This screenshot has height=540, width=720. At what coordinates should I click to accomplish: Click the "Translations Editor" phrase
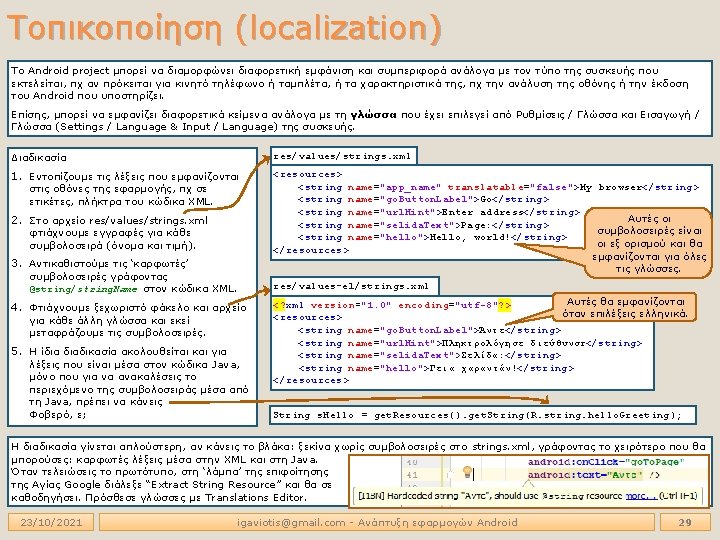[x=255, y=497]
